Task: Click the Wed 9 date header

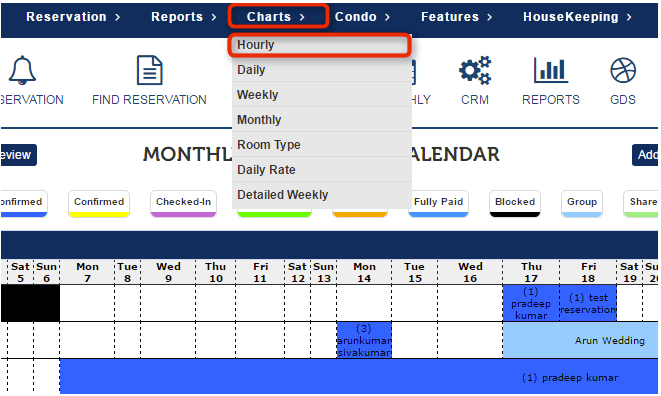Action: (x=168, y=272)
